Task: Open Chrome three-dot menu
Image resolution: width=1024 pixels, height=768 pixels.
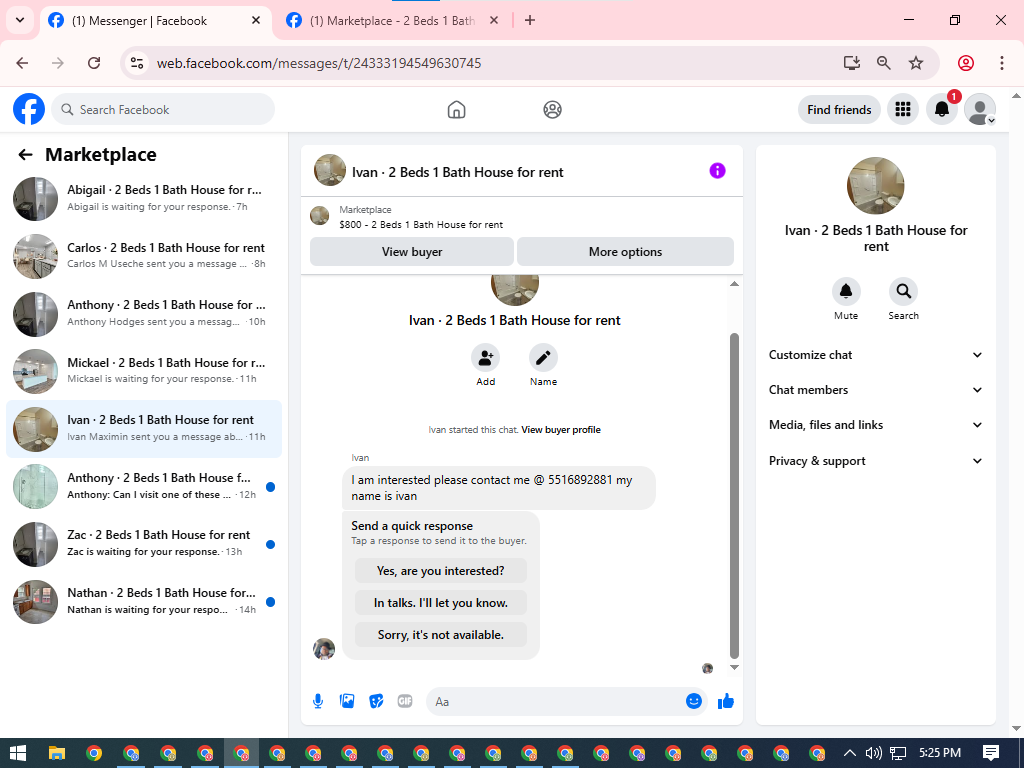Action: coord(1002,63)
